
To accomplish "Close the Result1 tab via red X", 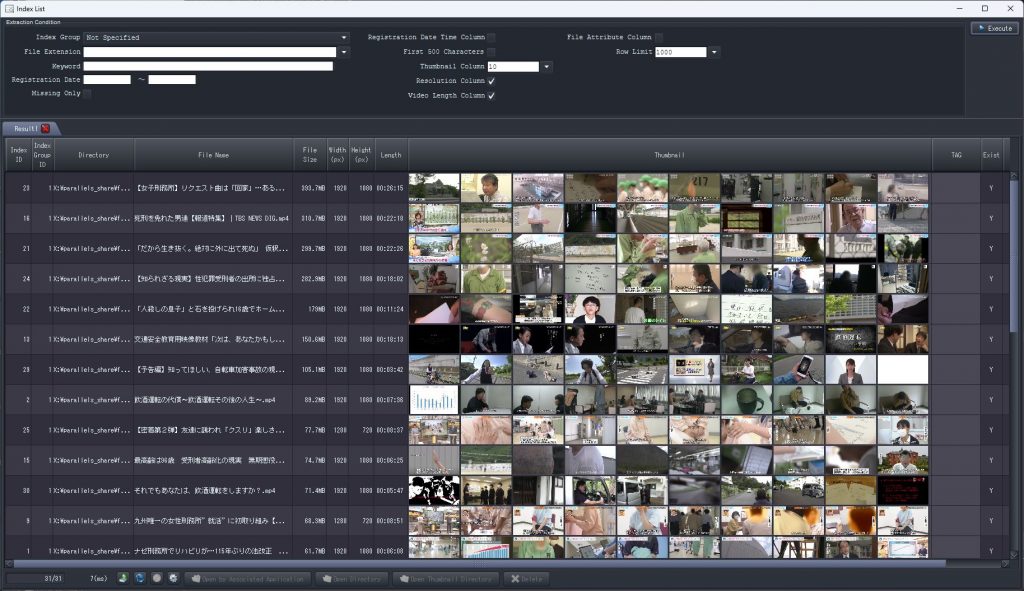I will tap(45, 129).
